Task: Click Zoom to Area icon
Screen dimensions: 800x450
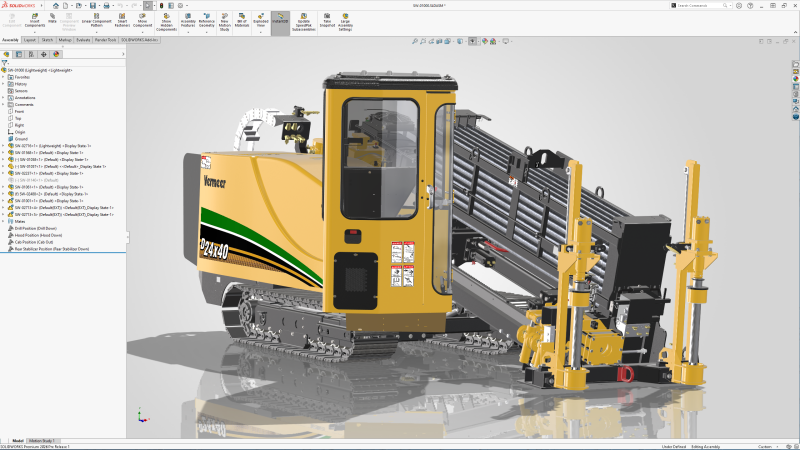Action: coord(423,41)
